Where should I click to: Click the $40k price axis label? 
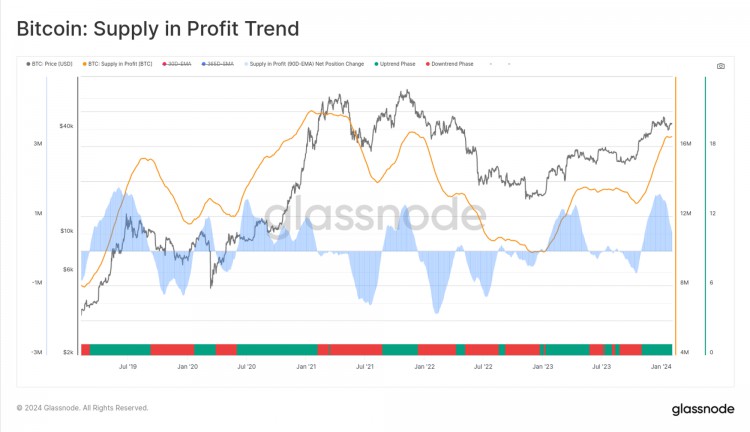pos(66,126)
